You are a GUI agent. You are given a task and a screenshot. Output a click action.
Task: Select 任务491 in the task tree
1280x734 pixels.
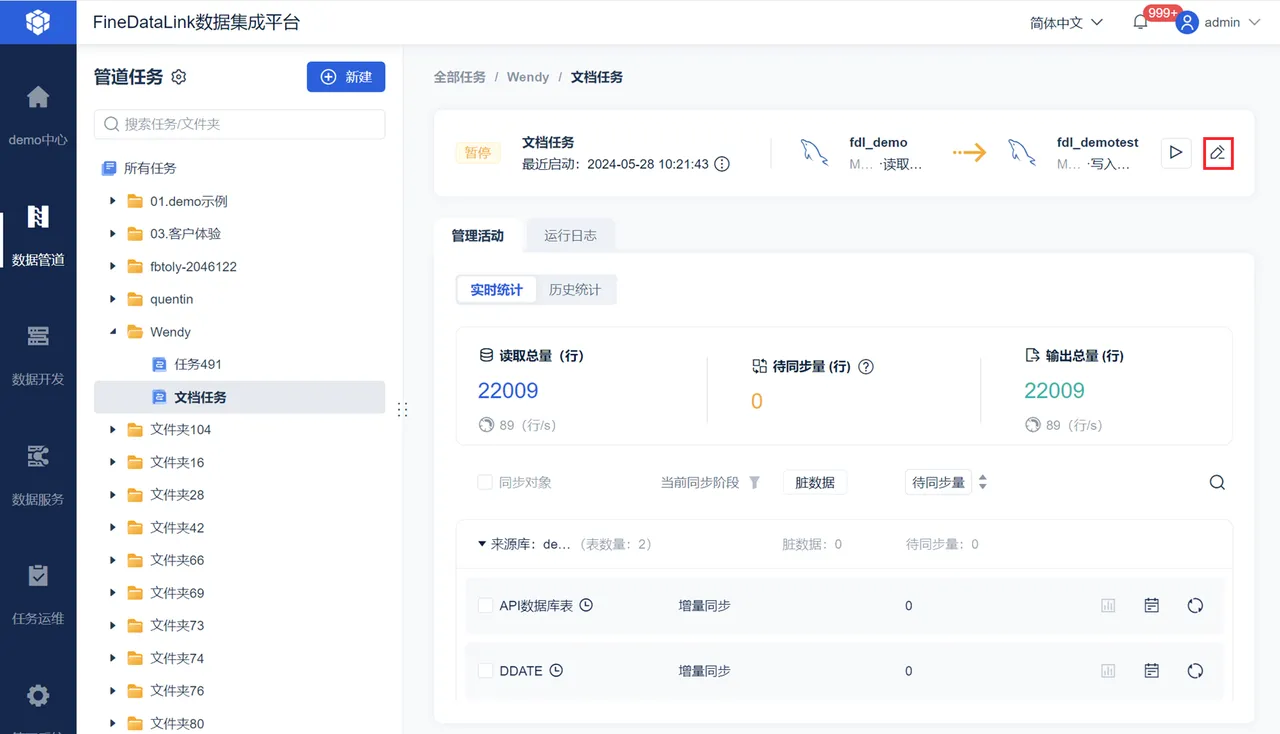pyautogui.click(x=198, y=364)
